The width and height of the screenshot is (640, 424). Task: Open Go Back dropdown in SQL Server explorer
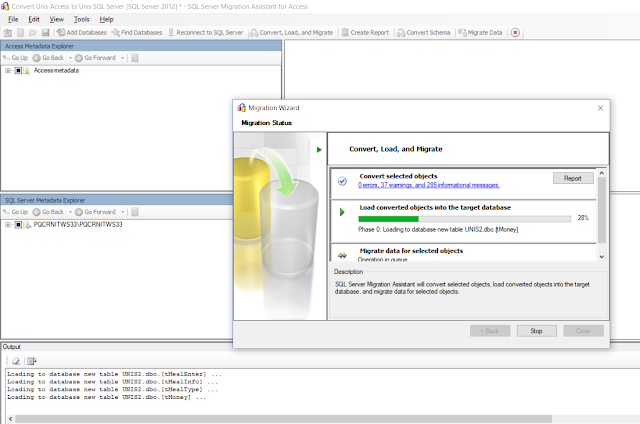(x=70, y=212)
